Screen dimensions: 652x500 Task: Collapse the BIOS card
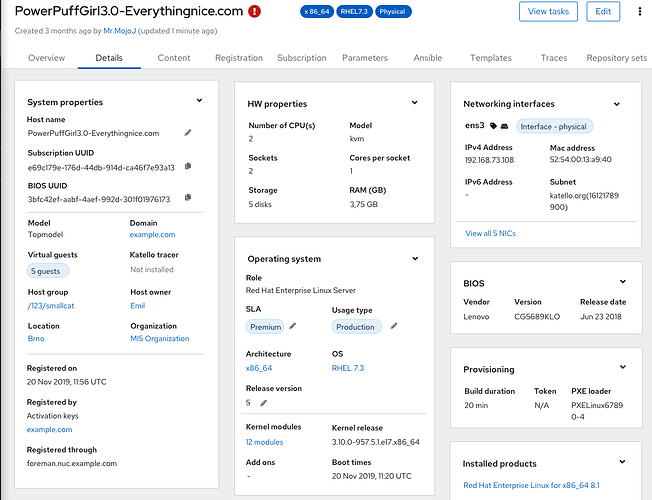pyautogui.click(x=622, y=282)
